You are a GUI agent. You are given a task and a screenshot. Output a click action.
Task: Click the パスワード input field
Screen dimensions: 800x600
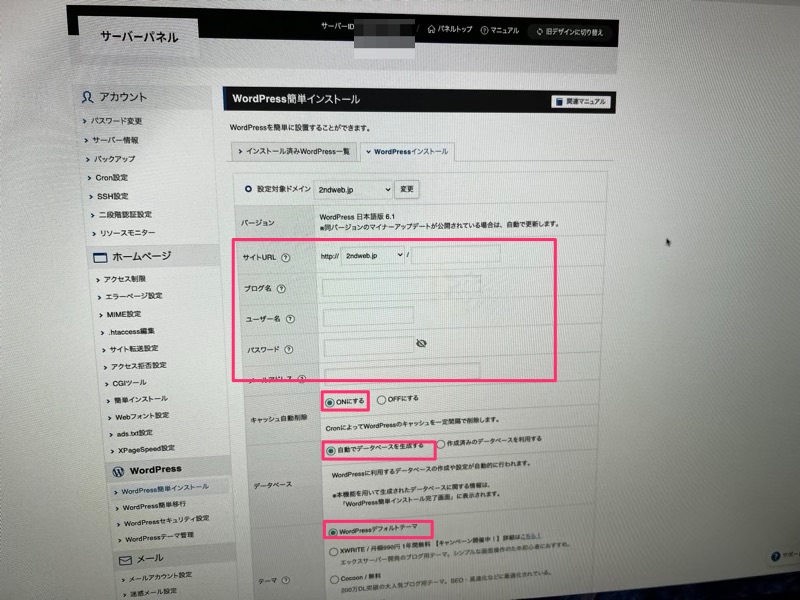tap(368, 347)
